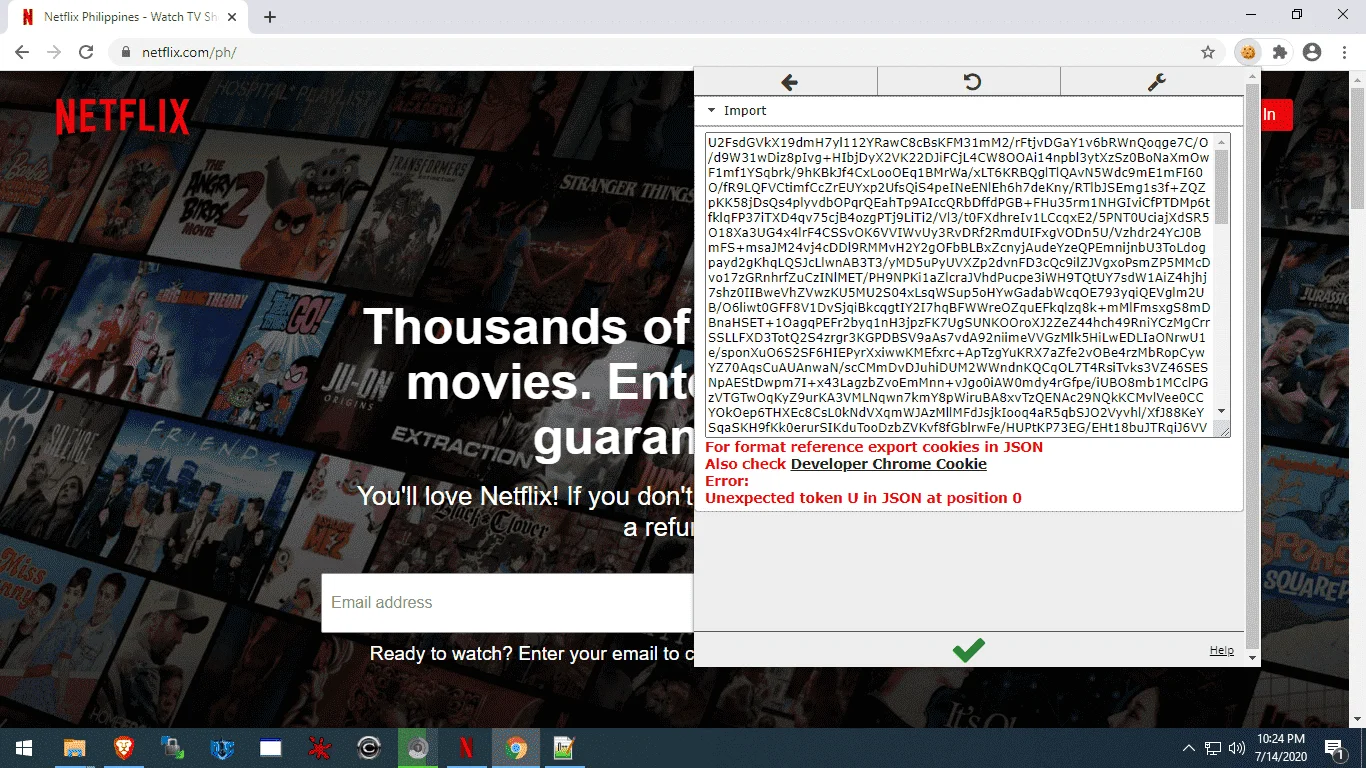Collapse the Import section
This screenshot has height=768, width=1366.
pyautogui.click(x=737, y=111)
